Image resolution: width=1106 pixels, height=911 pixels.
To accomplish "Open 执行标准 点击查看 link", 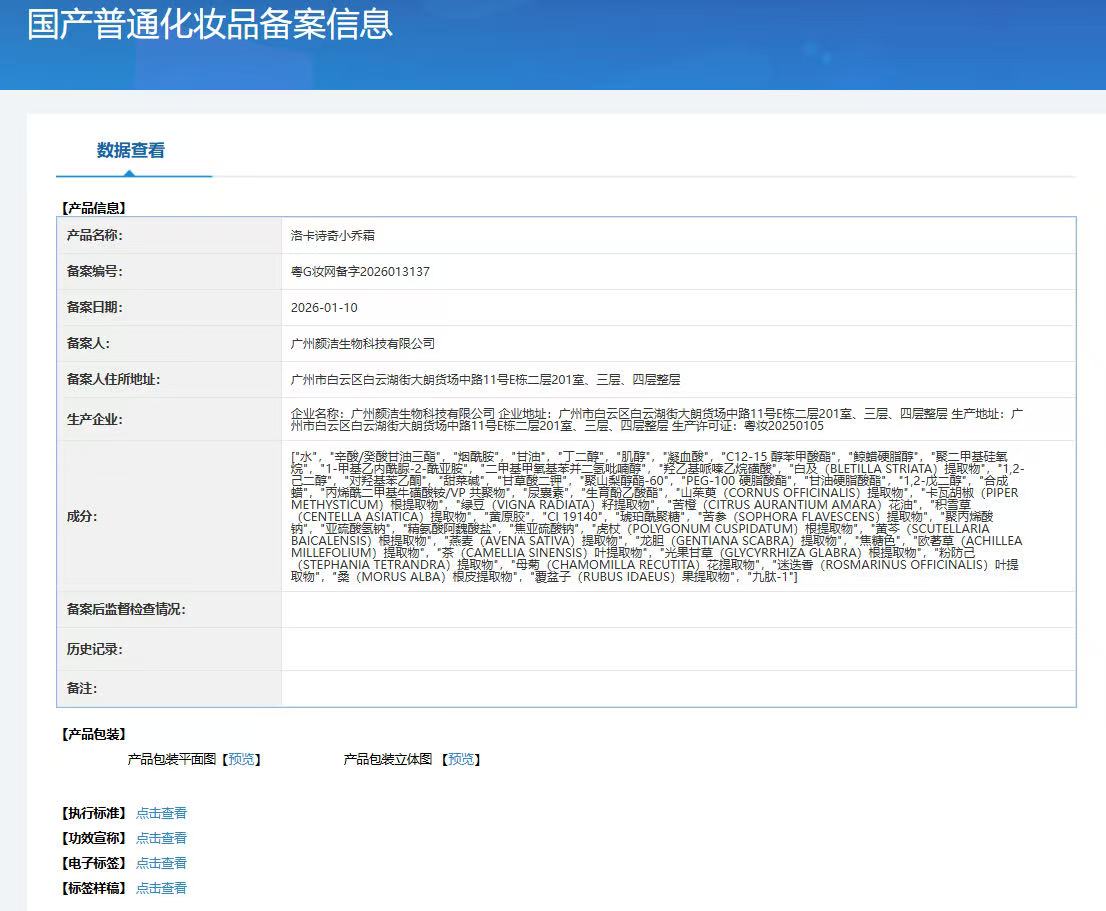I will point(162,813).
